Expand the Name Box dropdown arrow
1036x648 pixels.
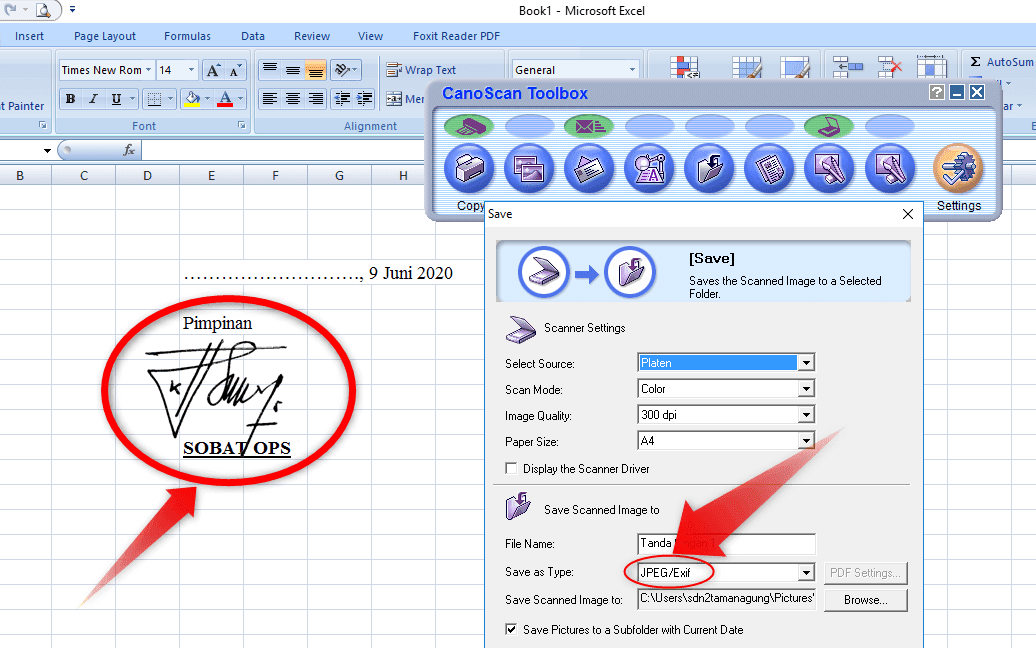[x=47, y=151]
